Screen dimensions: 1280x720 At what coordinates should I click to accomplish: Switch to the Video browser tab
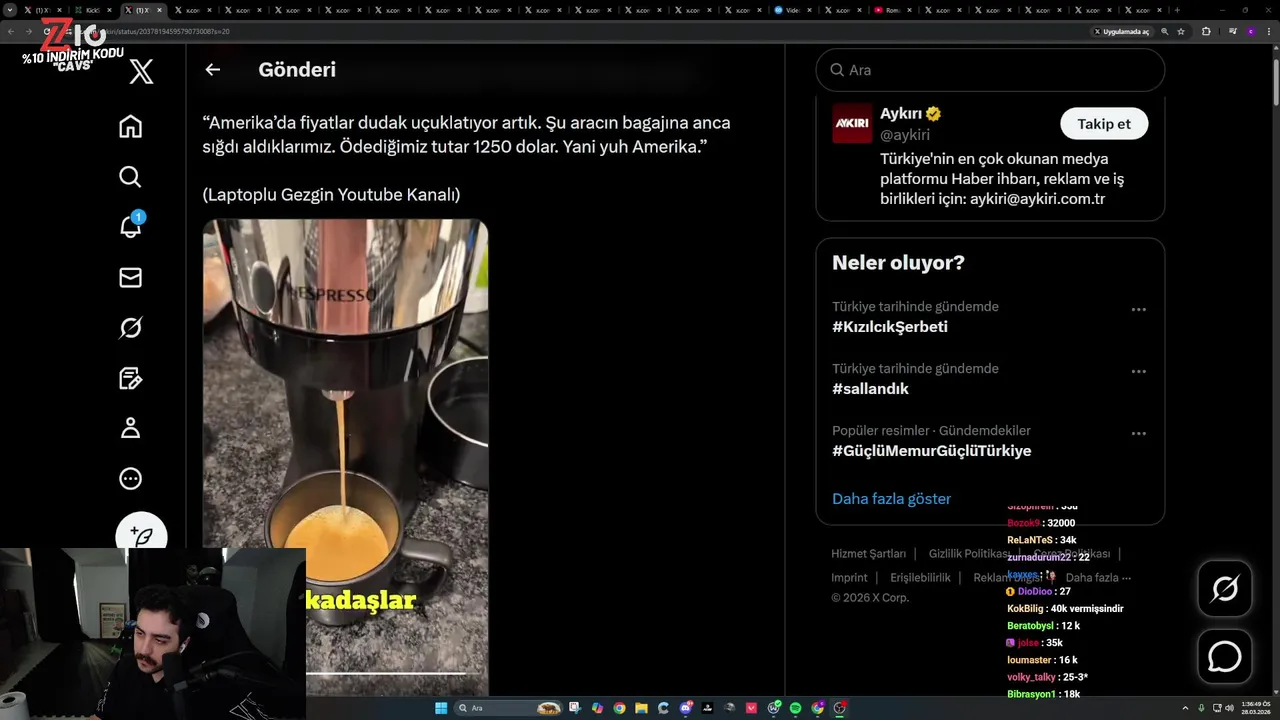(792, 10)
